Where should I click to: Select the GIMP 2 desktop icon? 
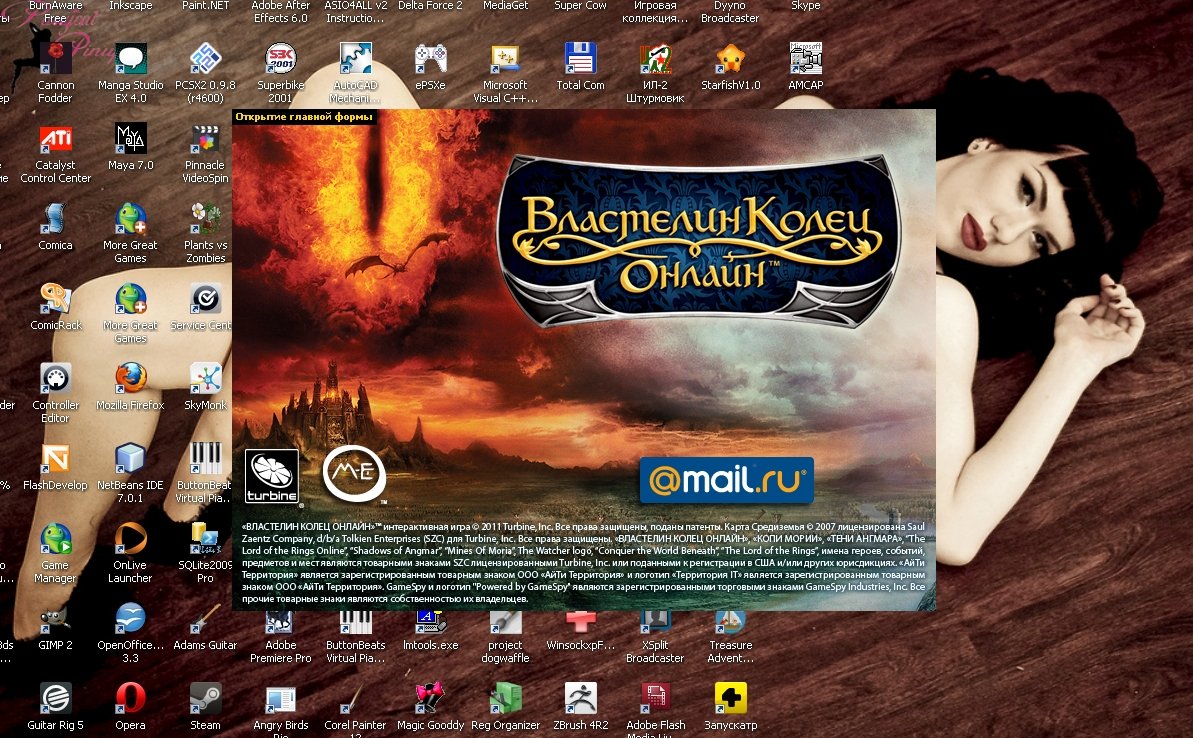click(x=56, y=619)
